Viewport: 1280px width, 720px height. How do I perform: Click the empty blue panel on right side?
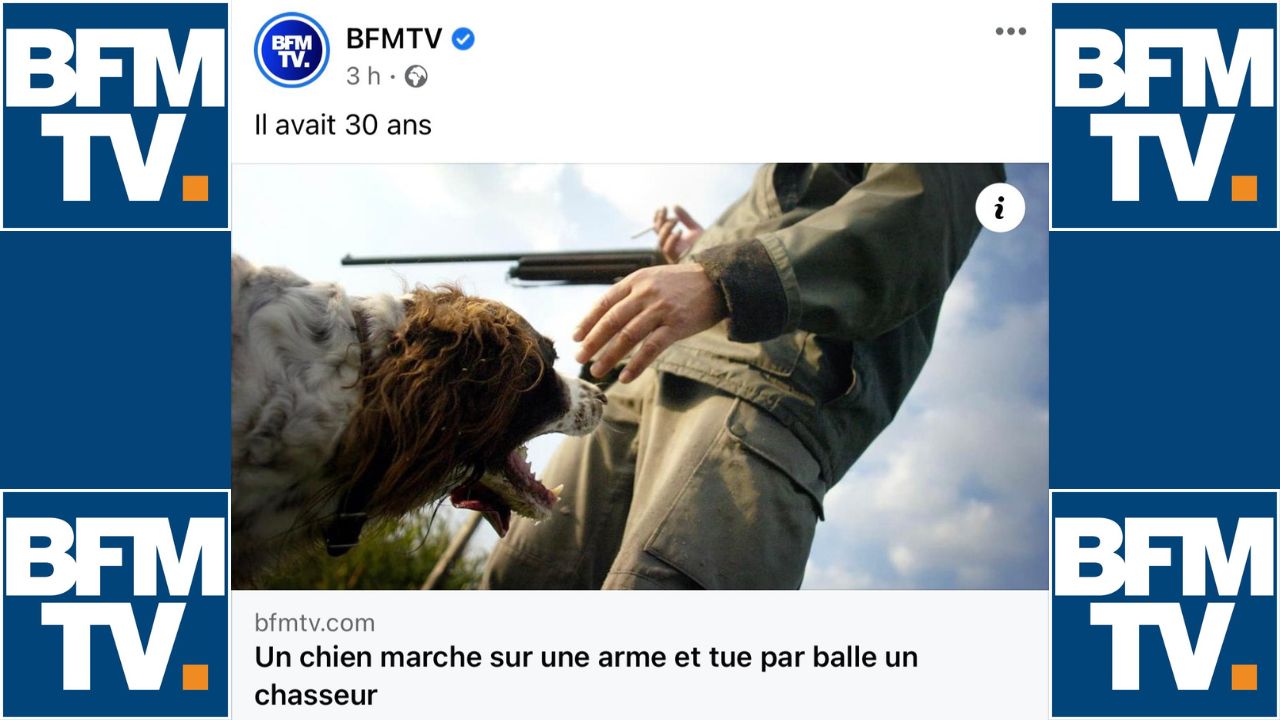tap(1165, 360)
